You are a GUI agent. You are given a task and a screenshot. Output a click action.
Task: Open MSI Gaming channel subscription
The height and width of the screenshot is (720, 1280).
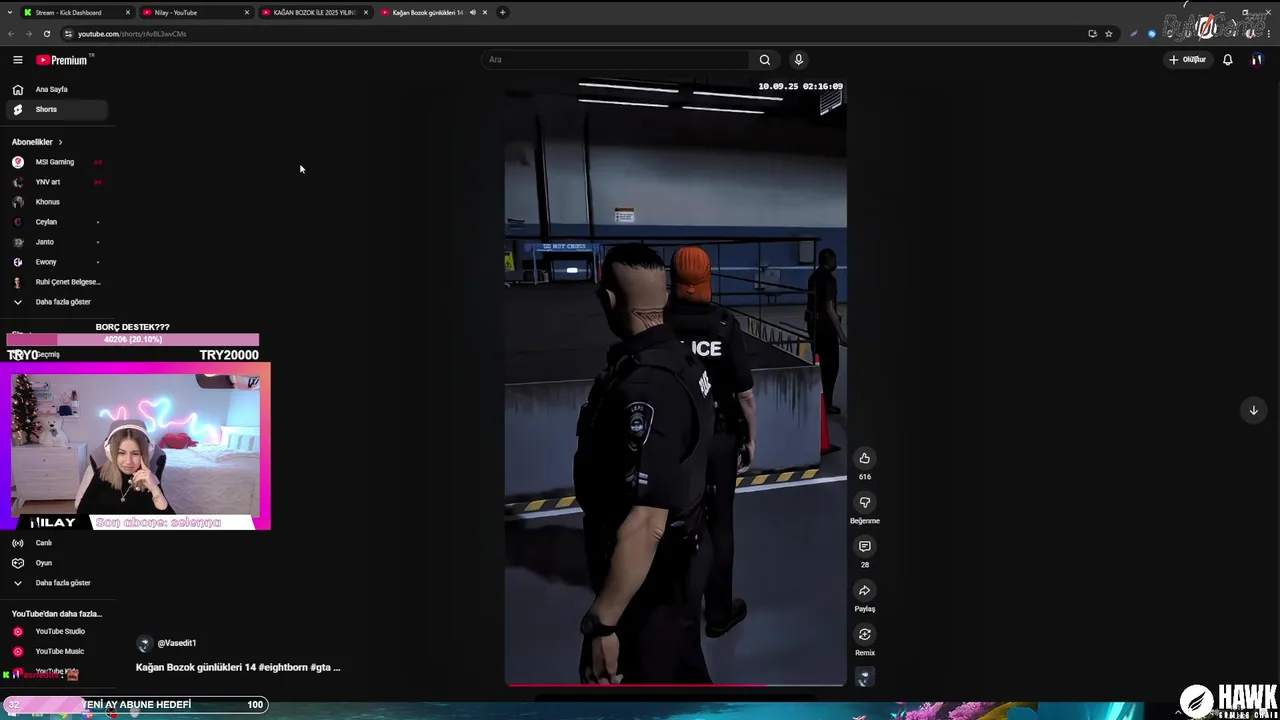(55, 162)
